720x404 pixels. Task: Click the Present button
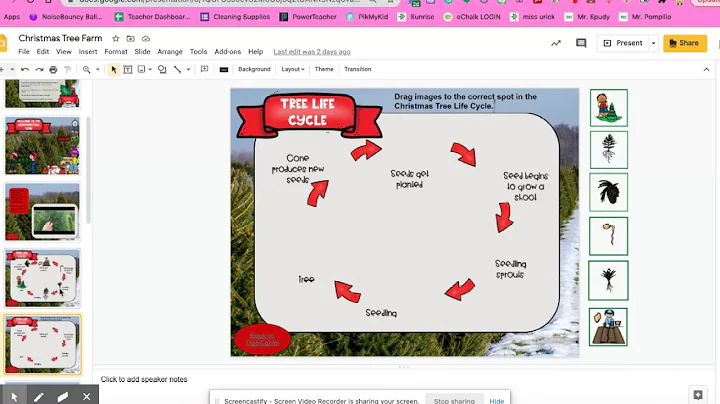pyautogui.click(x=623, y=43)
